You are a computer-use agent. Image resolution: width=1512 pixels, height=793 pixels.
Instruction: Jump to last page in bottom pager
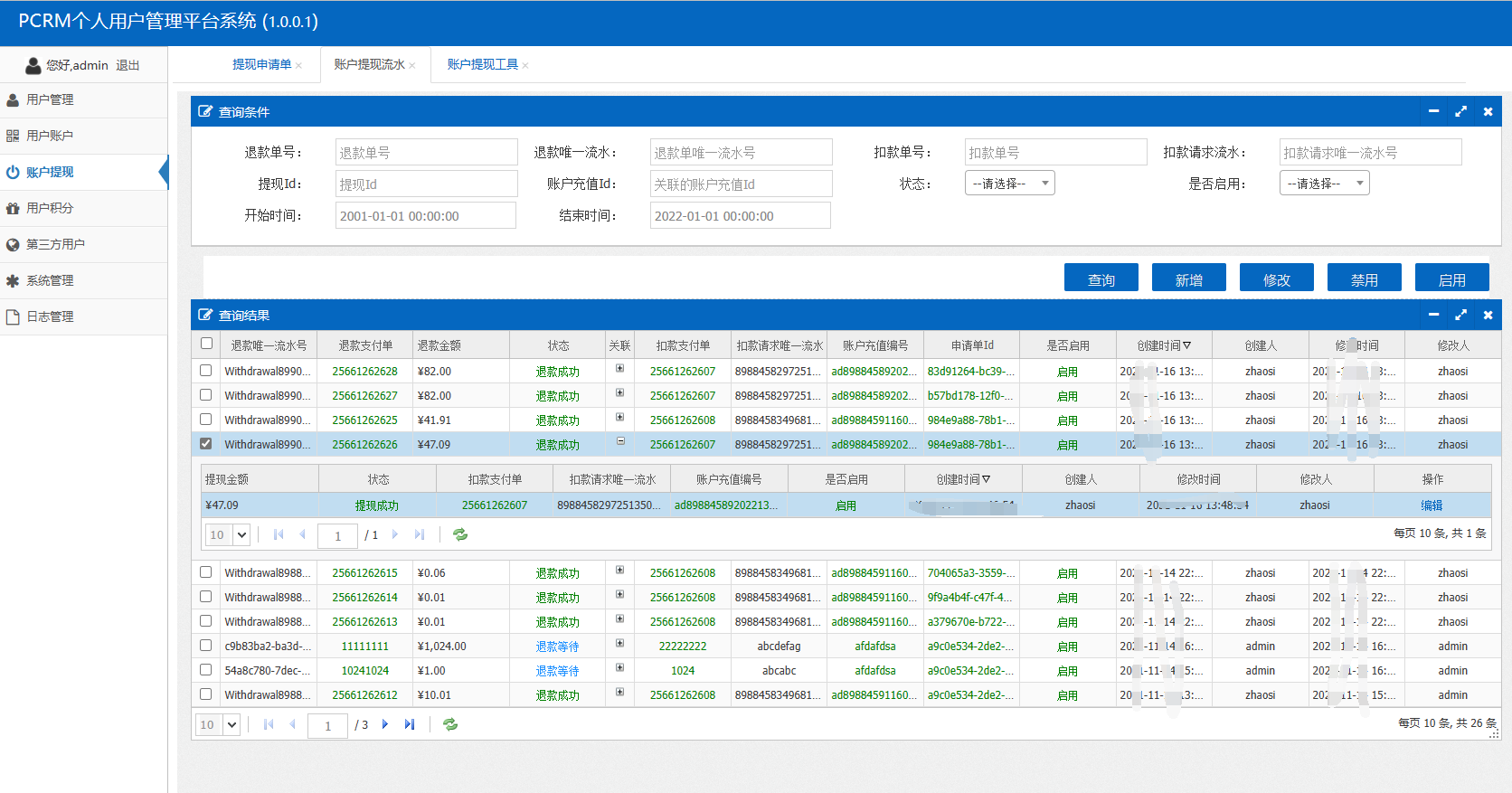pos(410,724)
